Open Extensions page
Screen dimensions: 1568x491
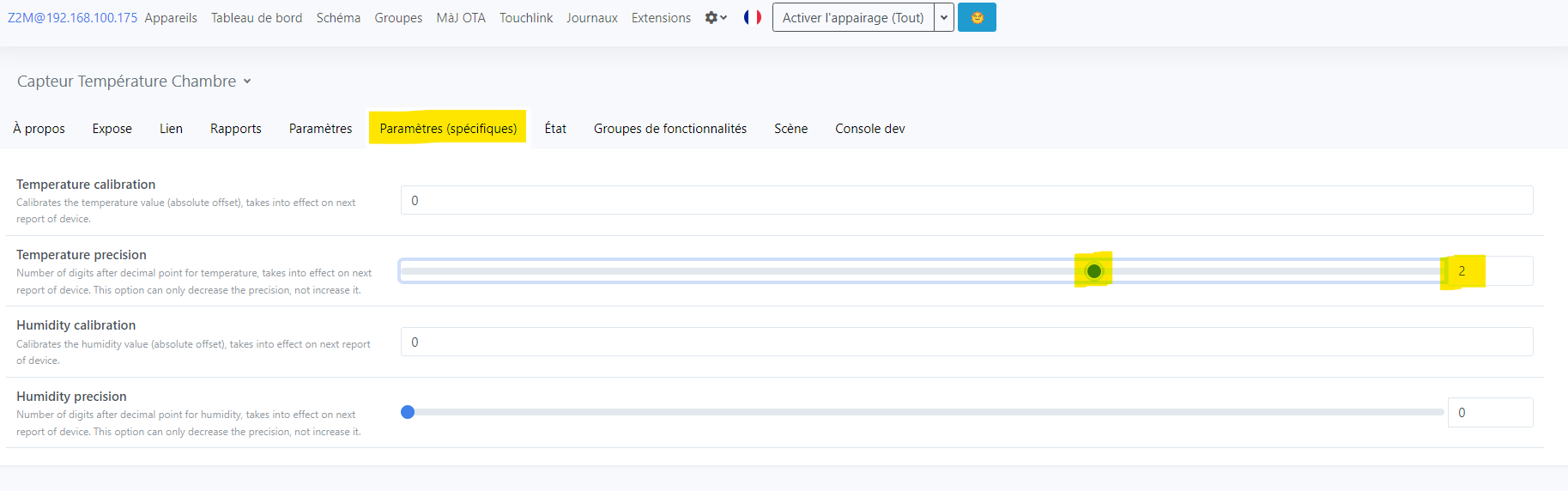661,17
